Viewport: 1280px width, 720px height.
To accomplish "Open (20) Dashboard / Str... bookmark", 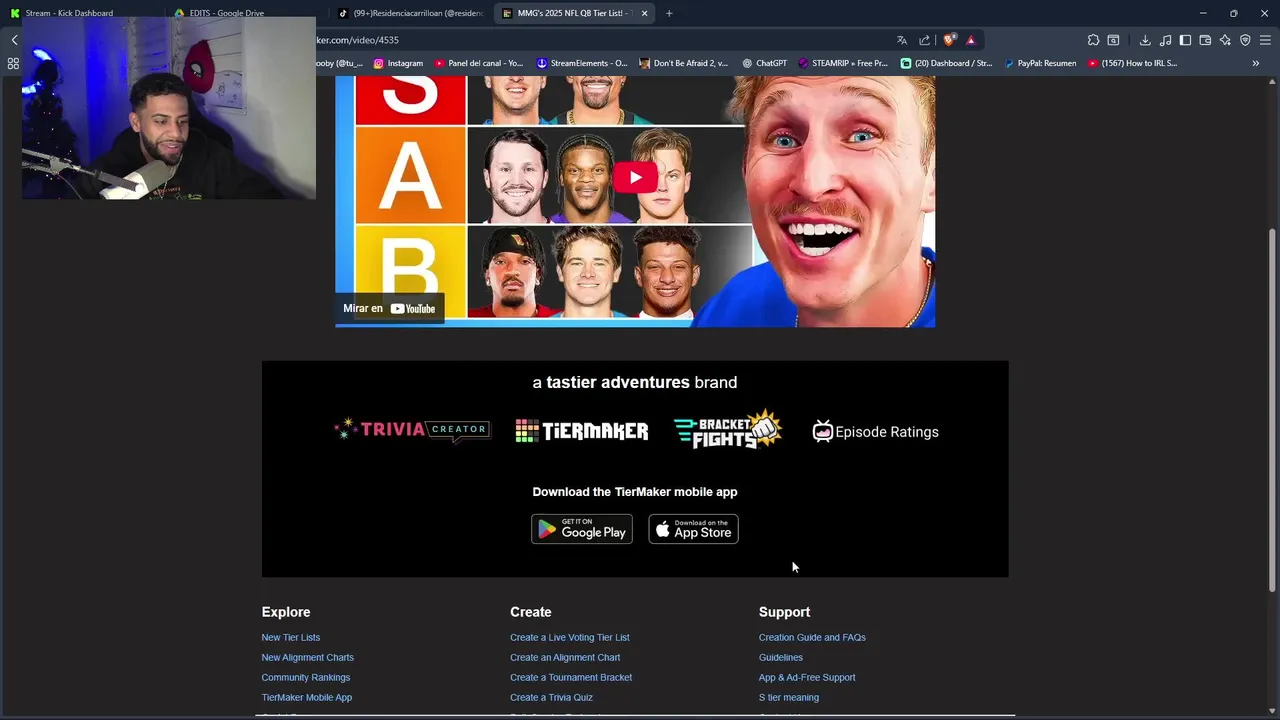I will tap(946, 63).
